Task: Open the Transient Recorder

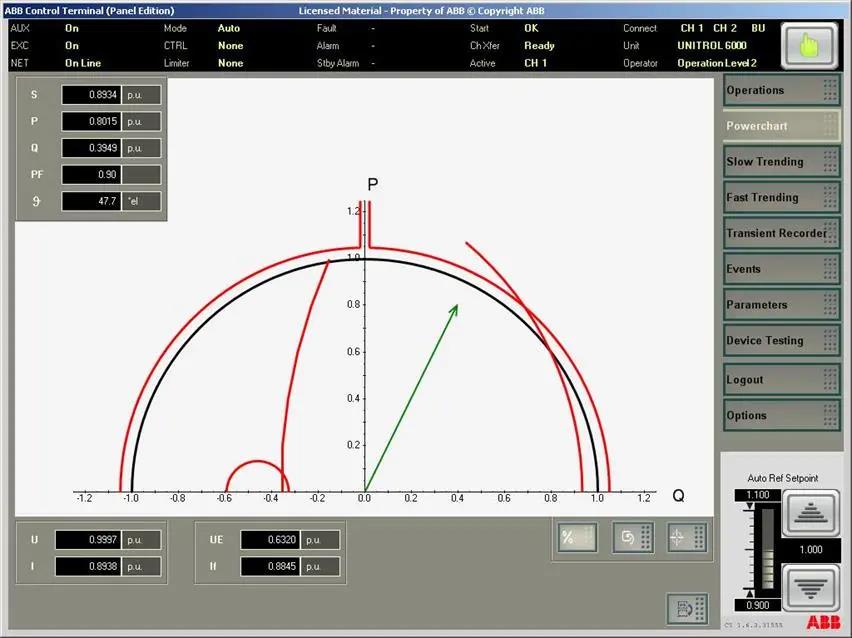Action: tap(781, 233)
